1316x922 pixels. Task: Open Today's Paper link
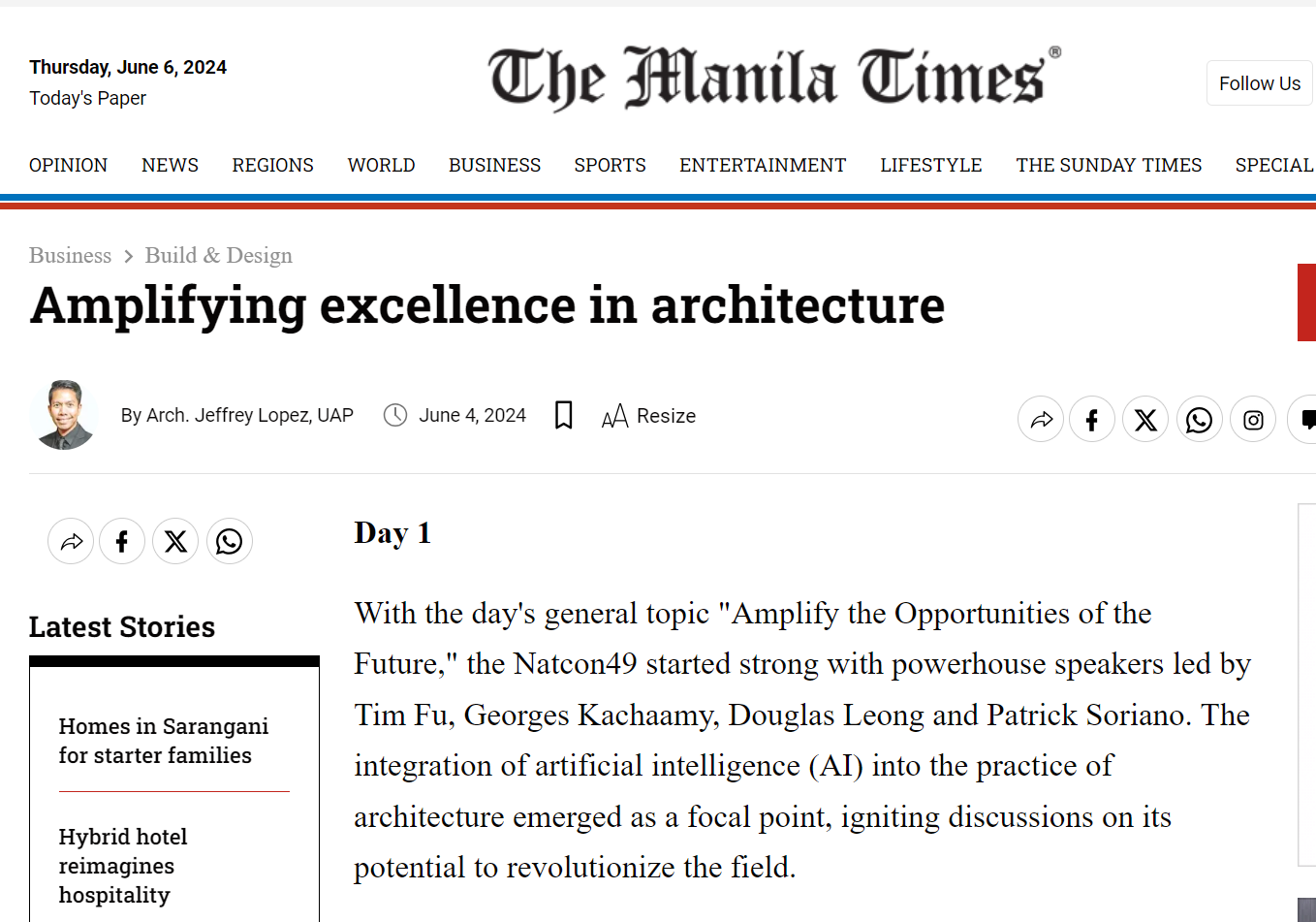87,98
